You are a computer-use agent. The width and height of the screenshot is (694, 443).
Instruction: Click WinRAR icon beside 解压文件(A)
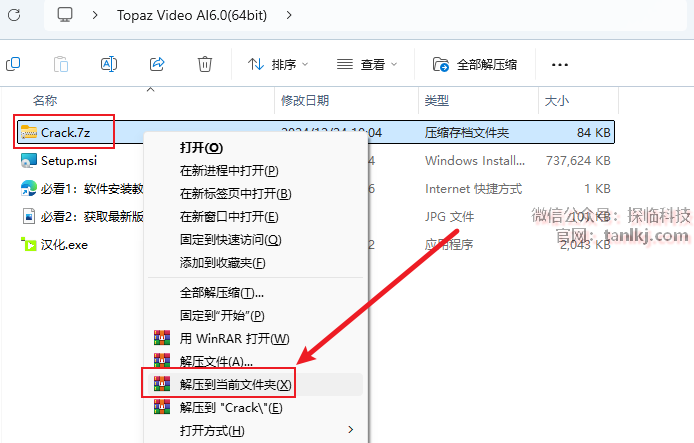[162, 361]
